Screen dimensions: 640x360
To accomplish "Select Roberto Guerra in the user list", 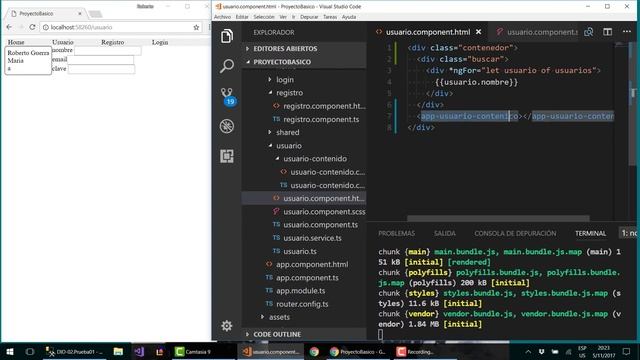I will point(28,53).
